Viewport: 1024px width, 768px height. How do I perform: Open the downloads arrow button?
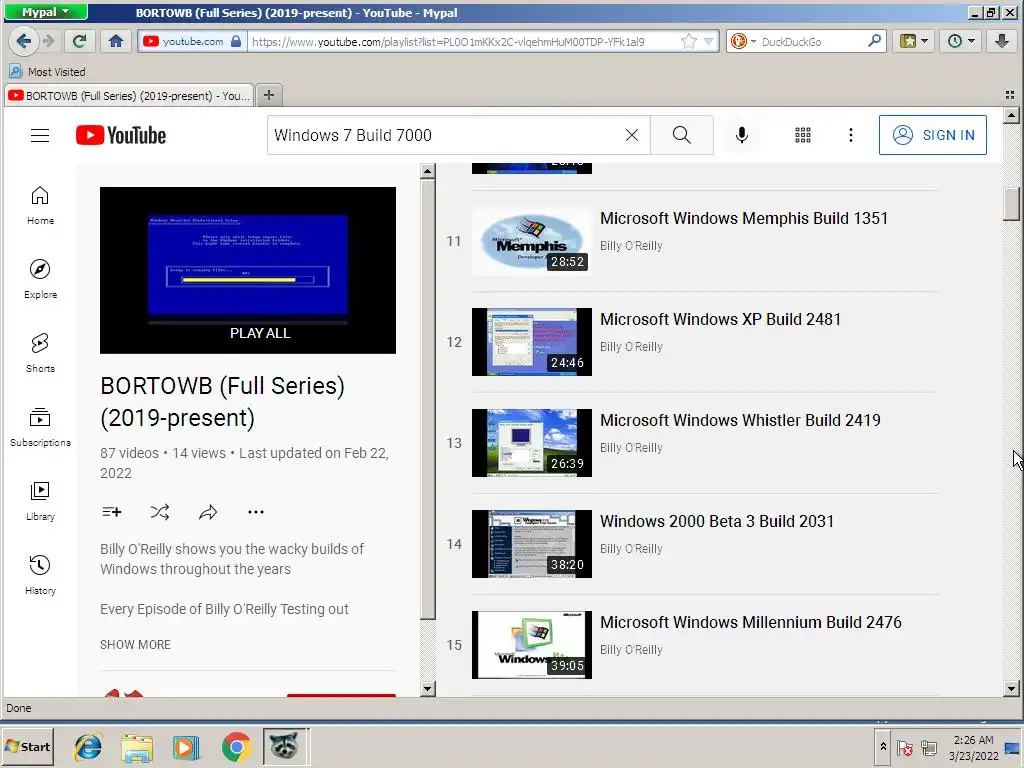pyautogui.click(x=1001, y=41)
